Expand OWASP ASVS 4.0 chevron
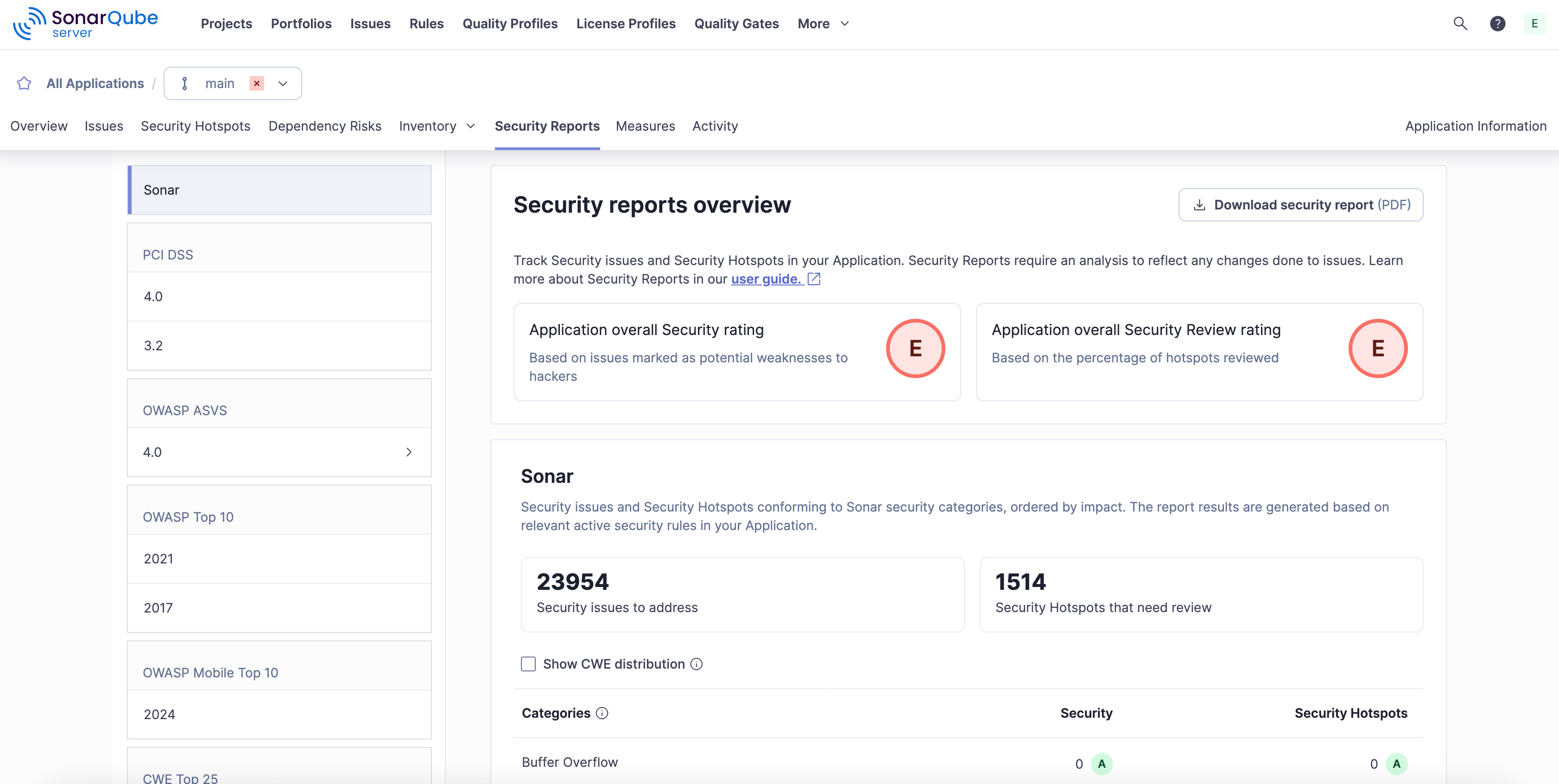The image size is (1559, 784). pyautogui.click(x=408, y=452)
